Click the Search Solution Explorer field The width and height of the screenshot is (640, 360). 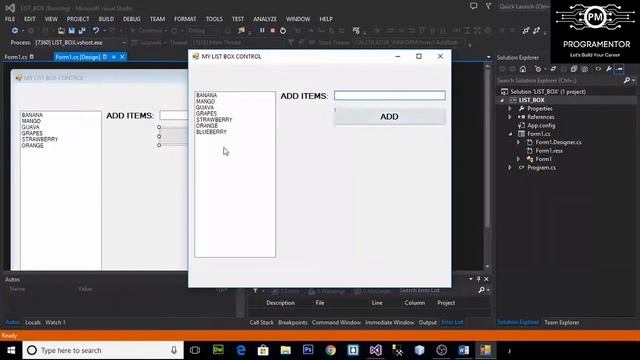pyautogui.click(x=559, y=80)
